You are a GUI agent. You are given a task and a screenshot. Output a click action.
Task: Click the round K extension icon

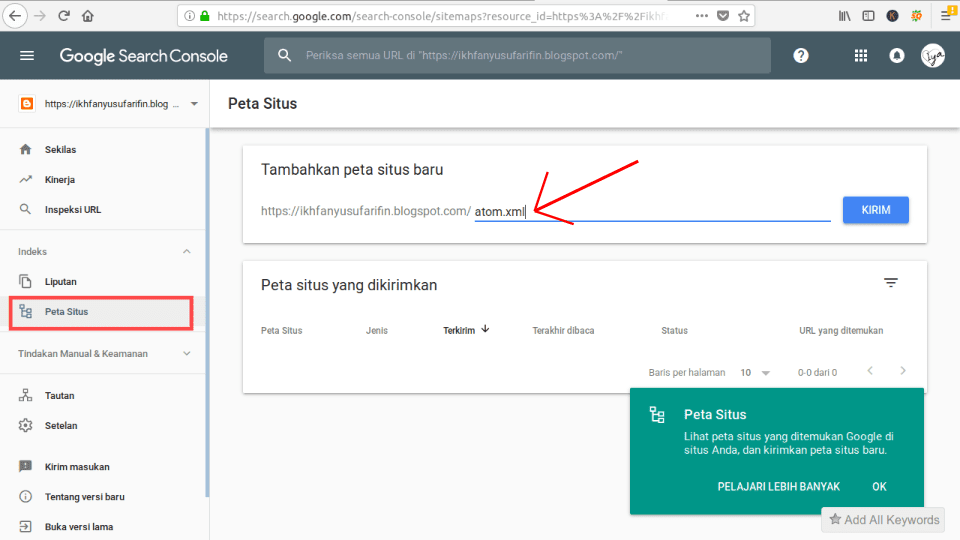(x=893, y=16)
